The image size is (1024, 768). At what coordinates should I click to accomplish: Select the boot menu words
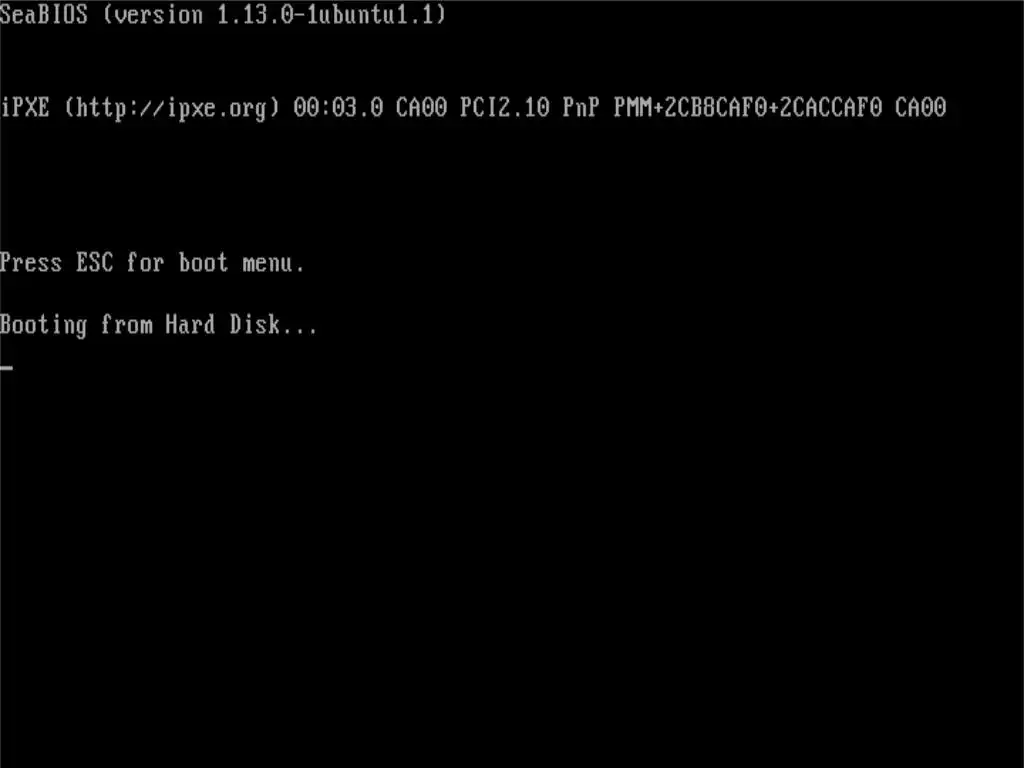click(x=242, y=262)
